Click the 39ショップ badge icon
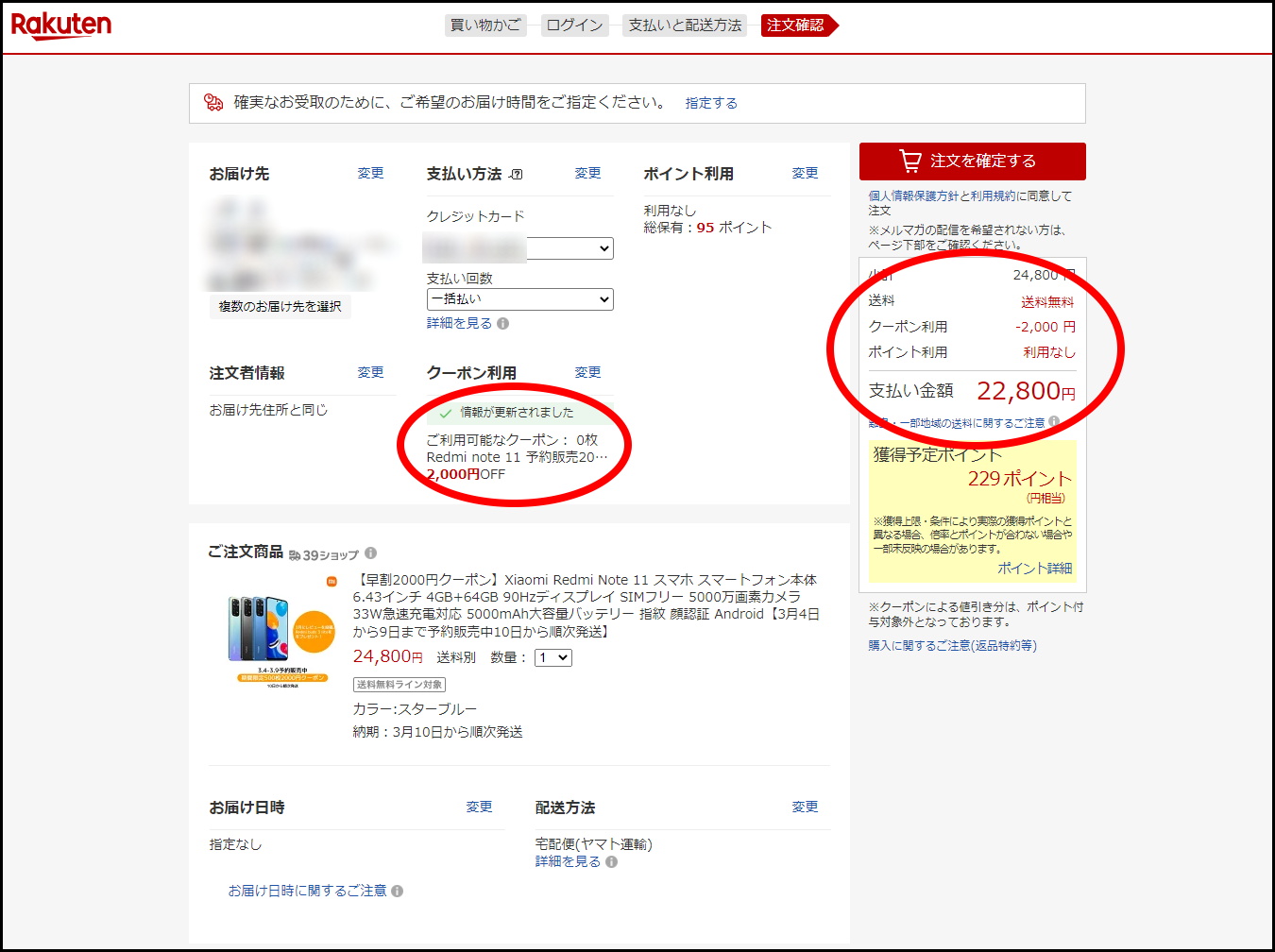Image resolution: width=1275 pixels, height=952 pixels. pyautogui.click(x=324, y=554)
